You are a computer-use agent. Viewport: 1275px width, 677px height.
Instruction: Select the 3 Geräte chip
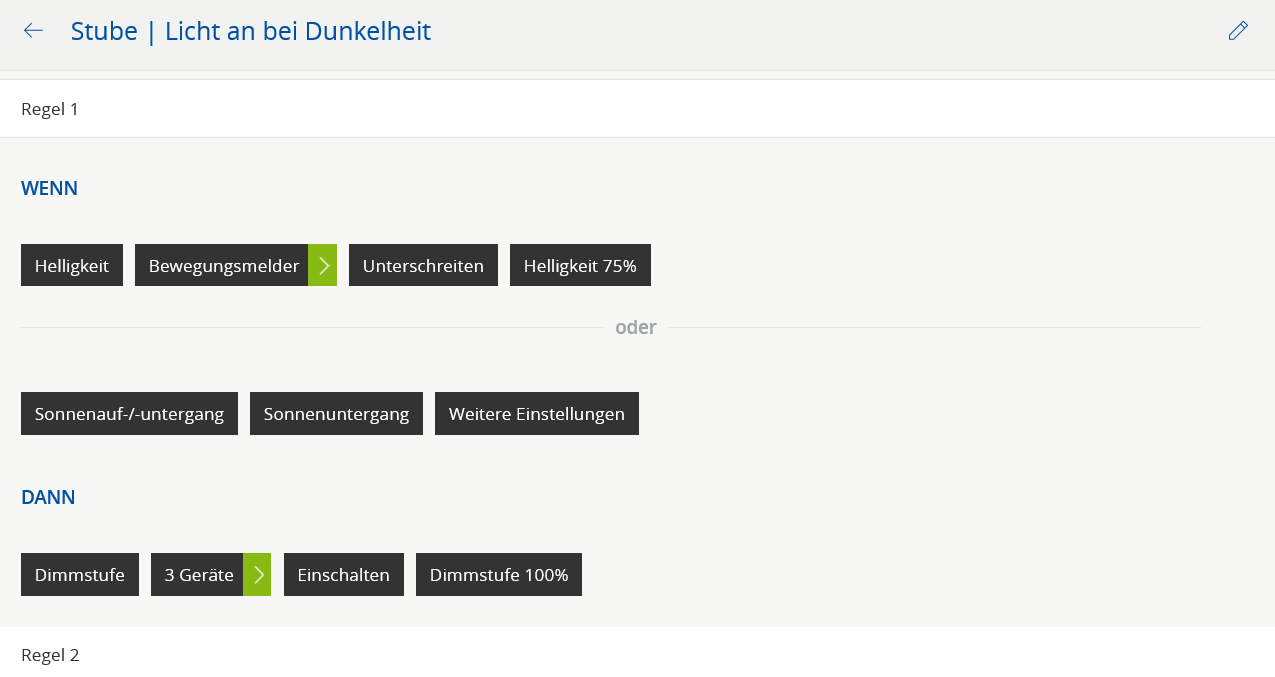[x=198, y=575]
